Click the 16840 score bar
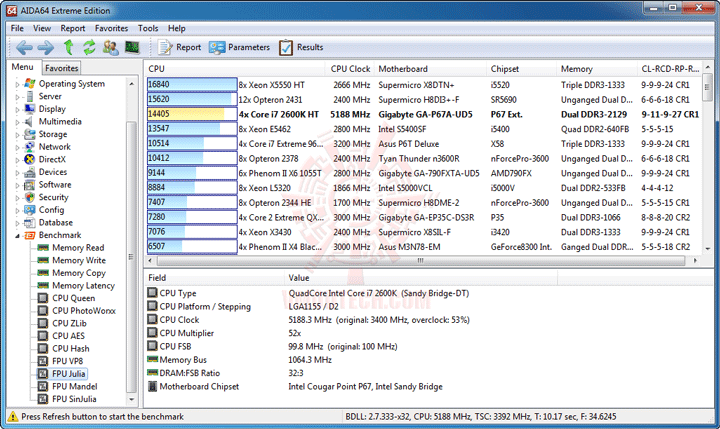This screenshot has width=720, height=429. pyautogui.click(x=192, y=85)
